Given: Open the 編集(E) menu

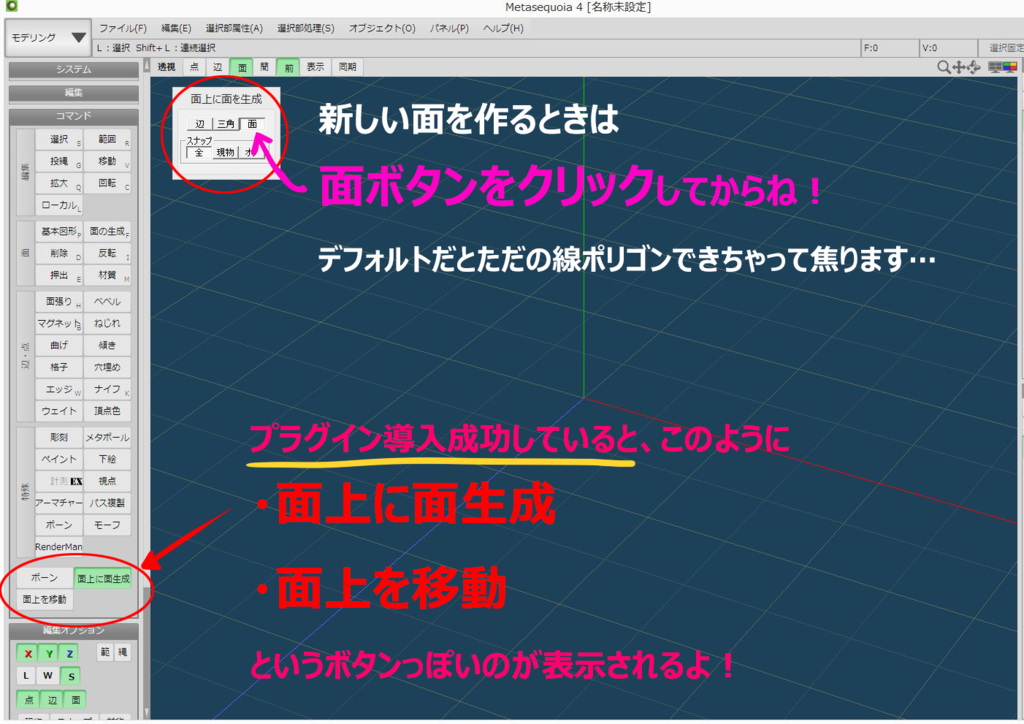Looking at the screenshot, I should pos(176,28).
